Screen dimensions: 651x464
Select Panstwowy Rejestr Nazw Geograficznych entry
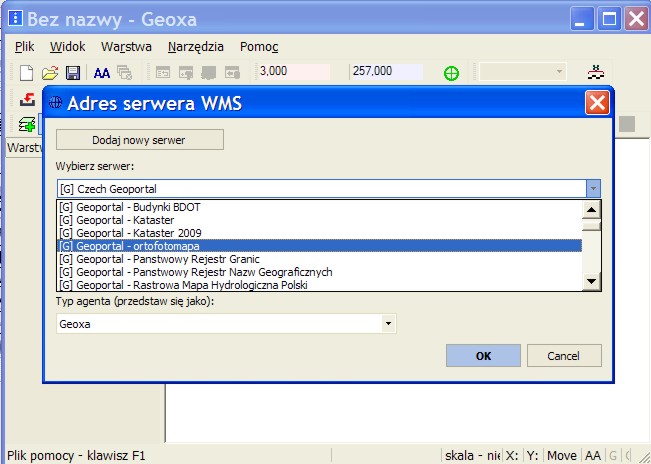(x=319, y=272)
